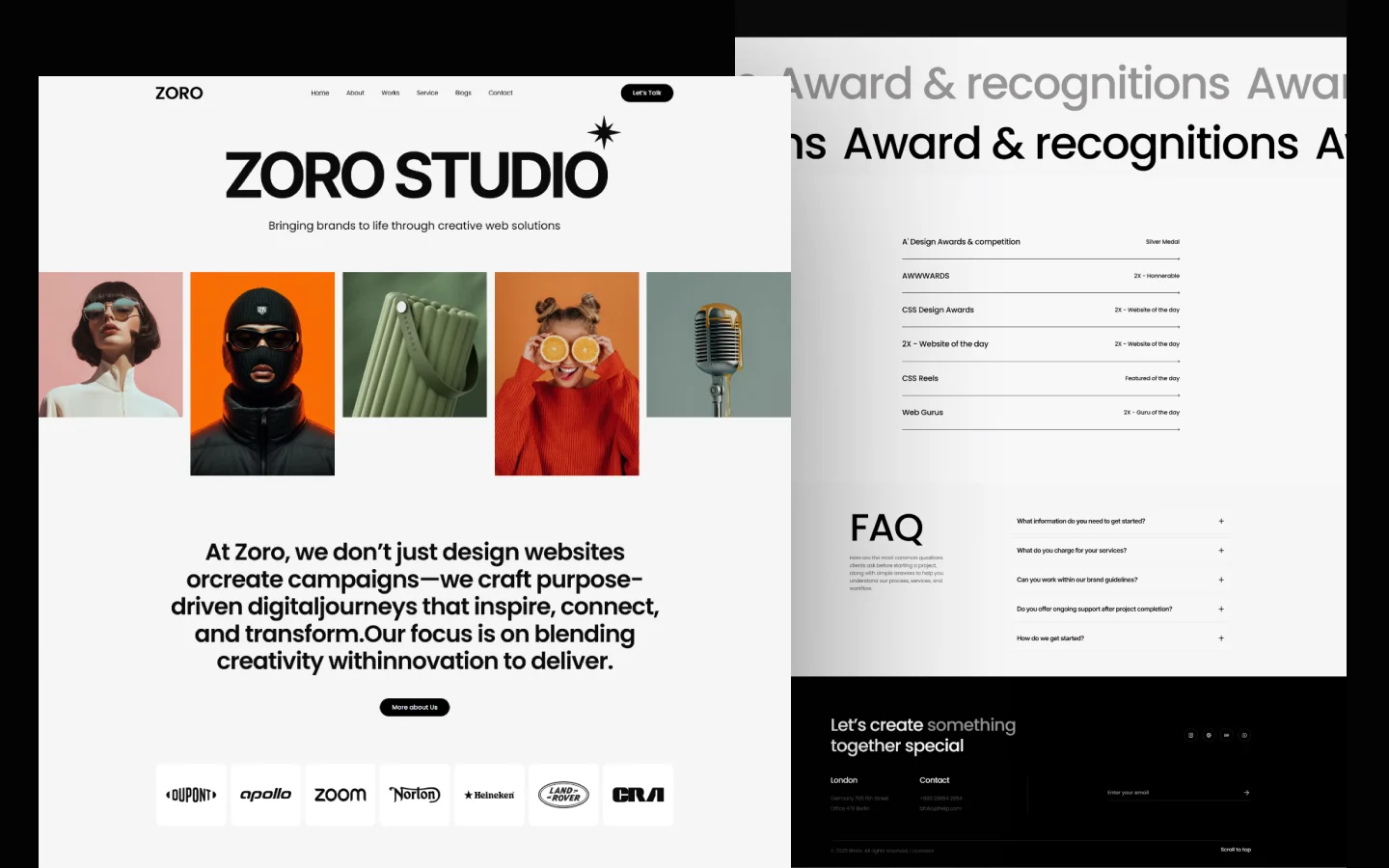
Task: Click the last social icon in the footer
Action: click(1244, 735)
